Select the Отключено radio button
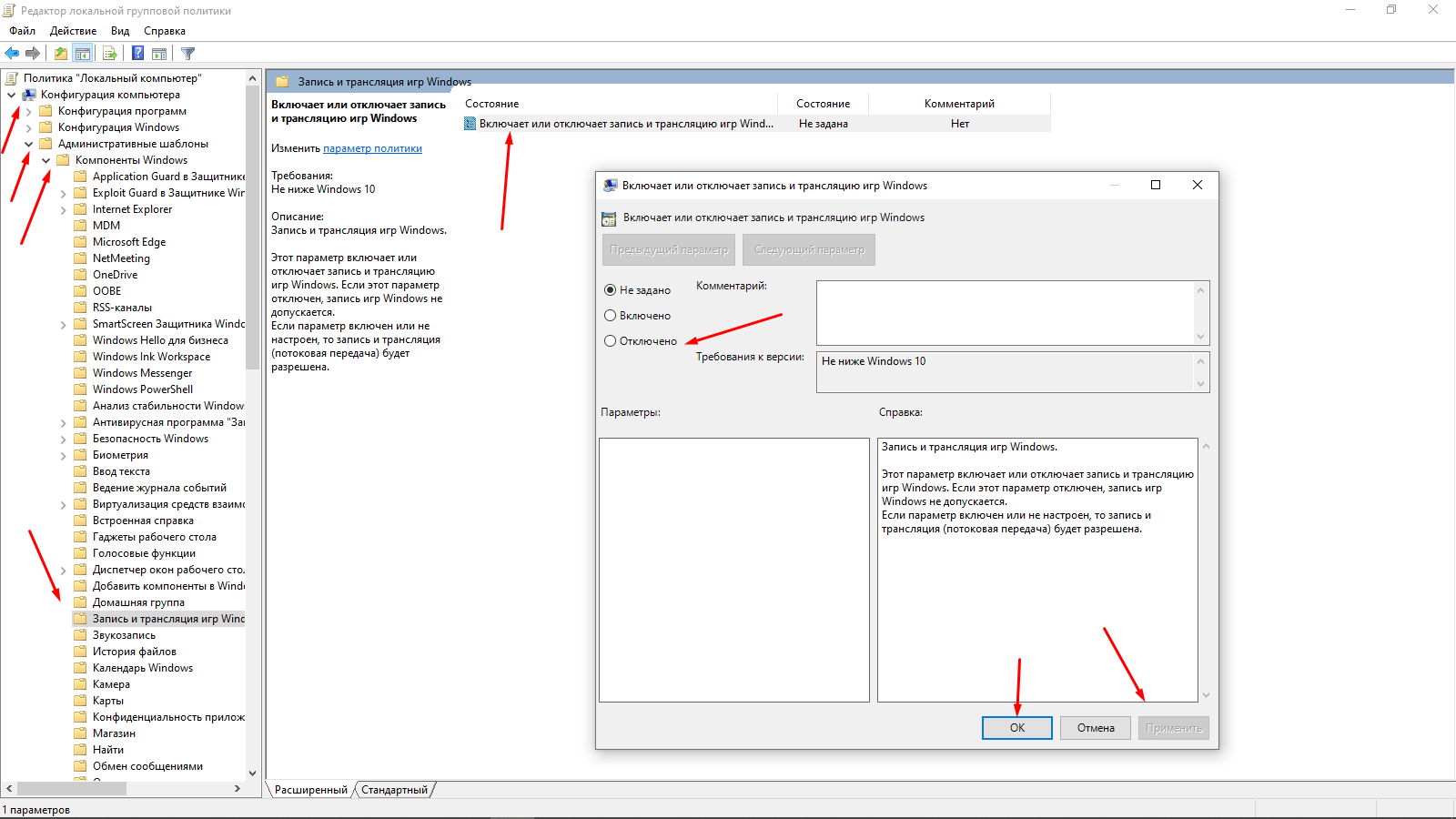 (x=611, y=341)
